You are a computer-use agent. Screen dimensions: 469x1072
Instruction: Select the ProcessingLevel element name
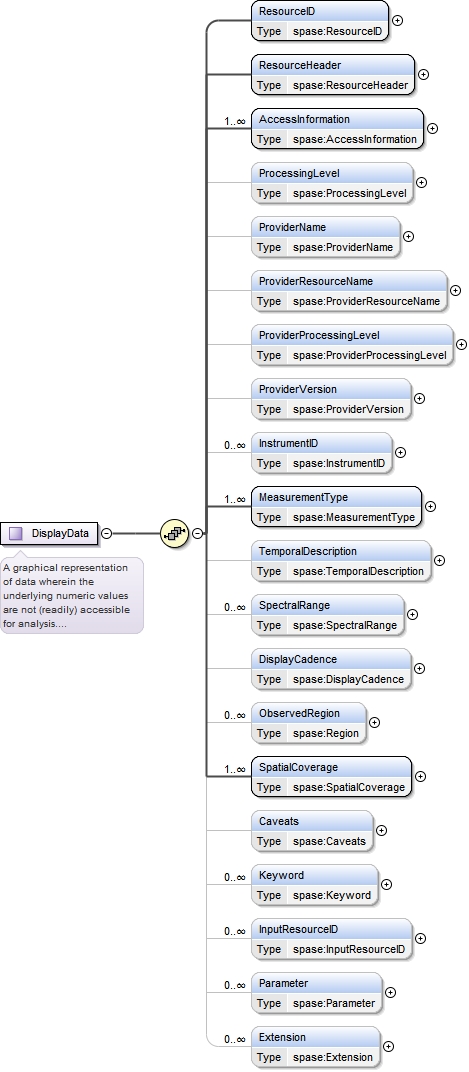pos(299,174)
